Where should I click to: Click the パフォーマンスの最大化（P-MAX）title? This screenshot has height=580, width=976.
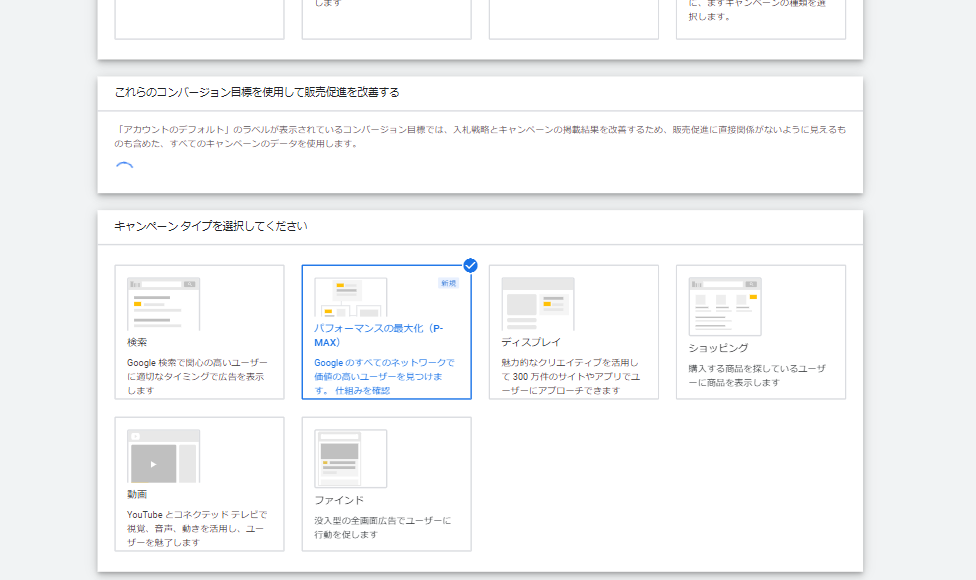click(x=378, y=335)
